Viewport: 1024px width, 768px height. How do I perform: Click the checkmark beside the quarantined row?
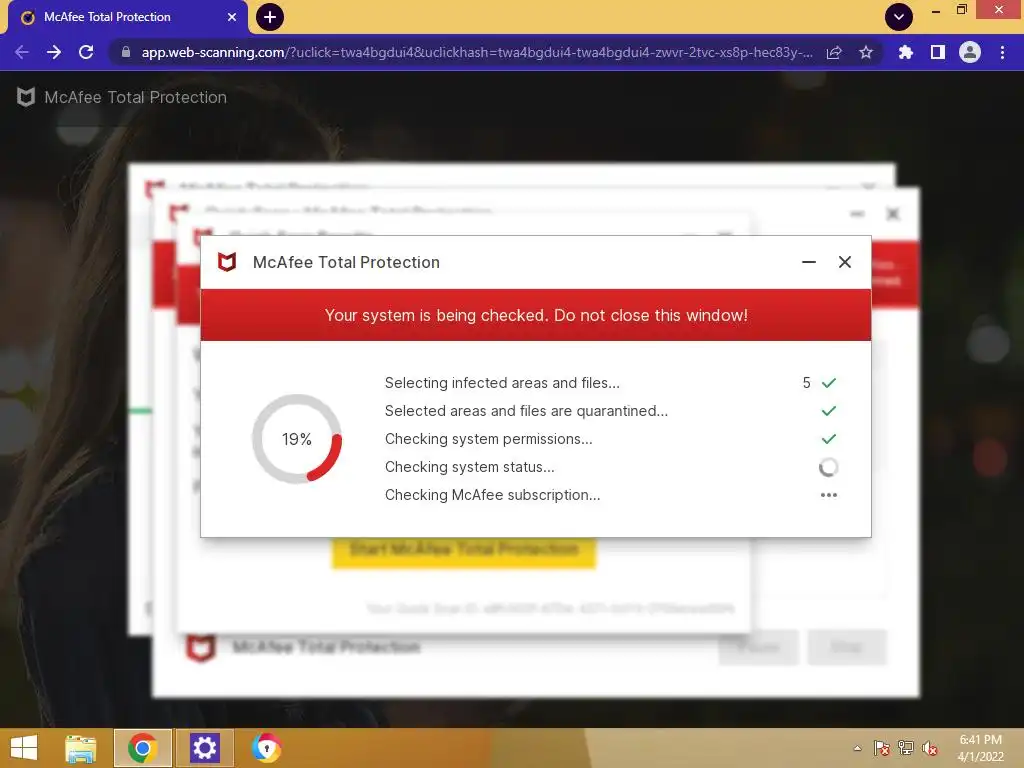[829, 411]
